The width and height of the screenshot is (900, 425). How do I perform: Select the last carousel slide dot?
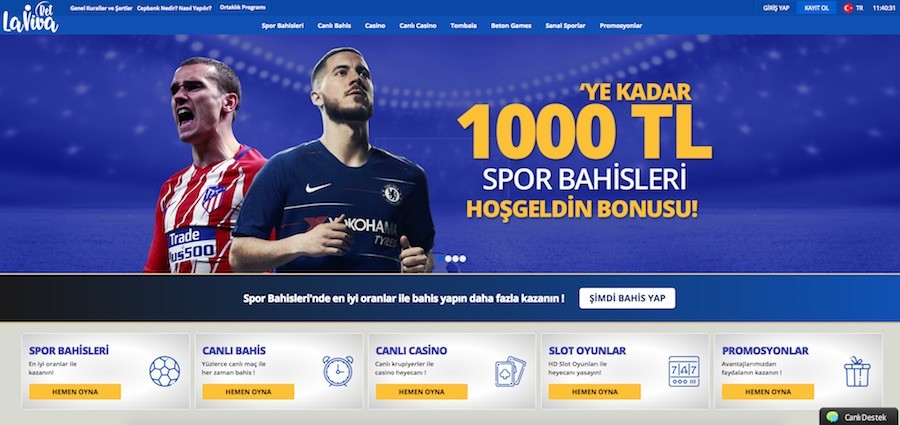(x=463, y=259)
